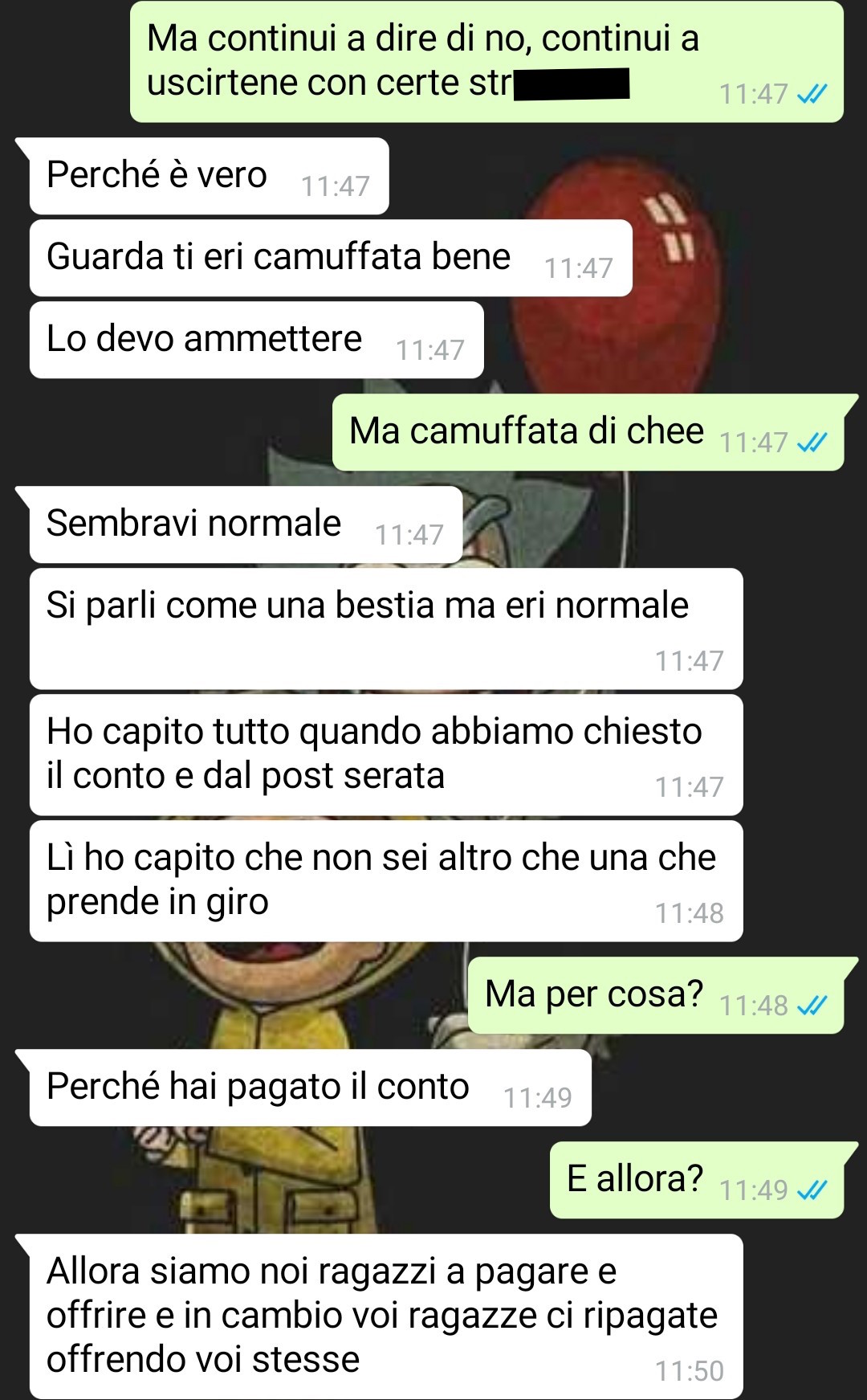Image resolution: width=867 pixels, height=1400 pixels.
Task: Tap the 11:50 timestamp on last message
Action: click(x=689, y=1370)
